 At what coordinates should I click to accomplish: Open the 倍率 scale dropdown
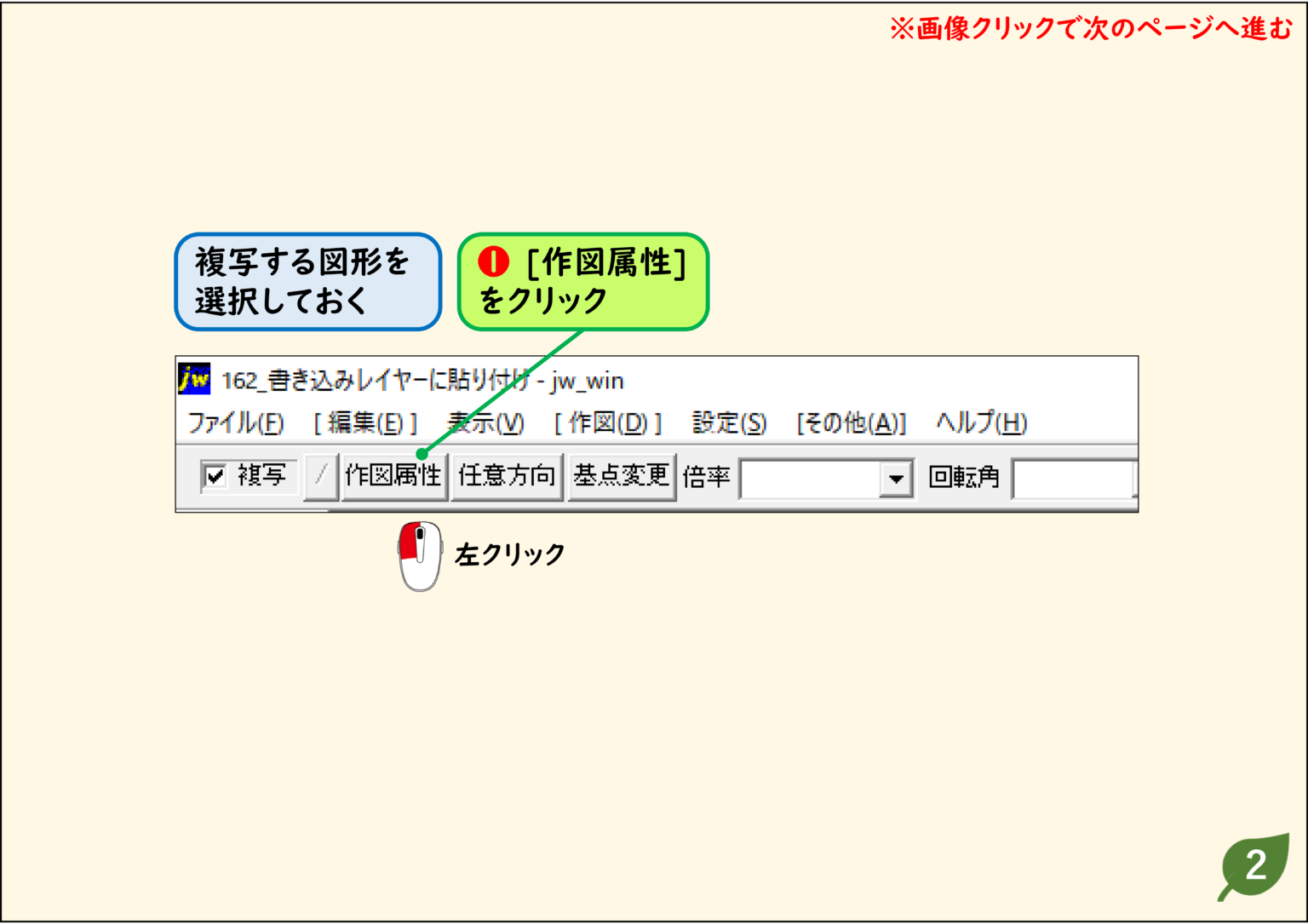(x=895, y=479)
